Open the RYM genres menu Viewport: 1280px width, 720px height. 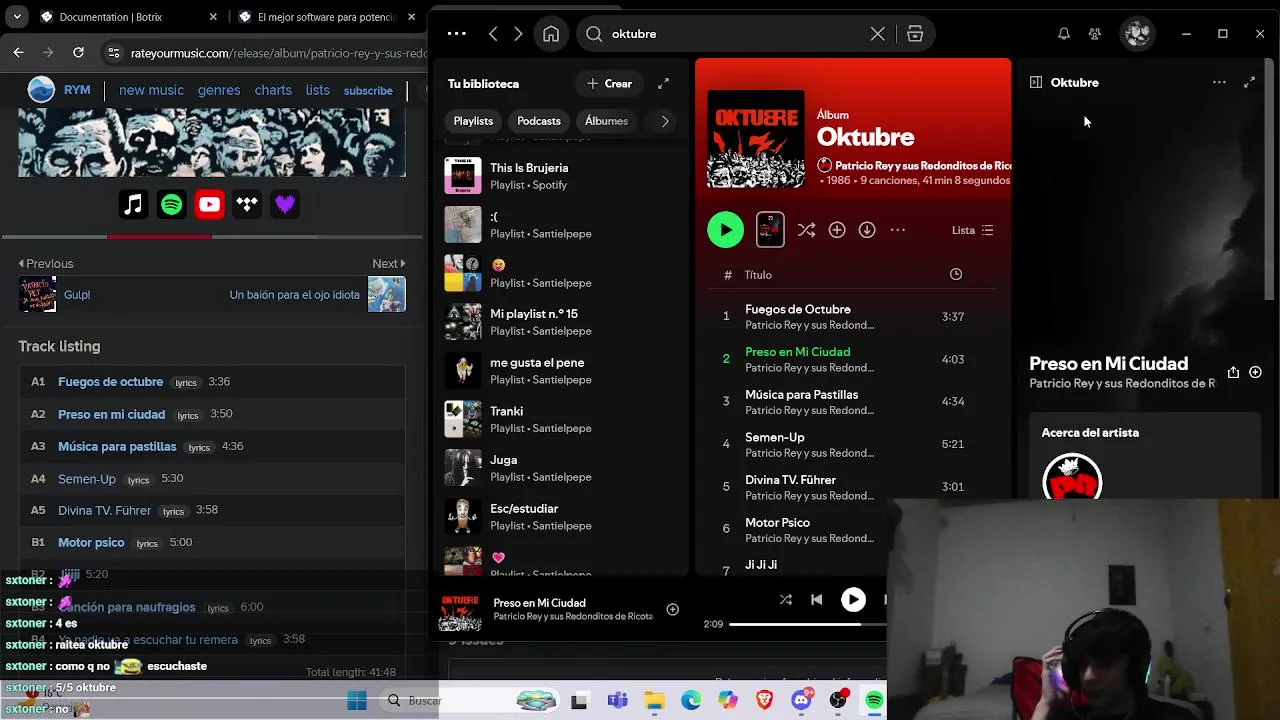click(219, 90)
